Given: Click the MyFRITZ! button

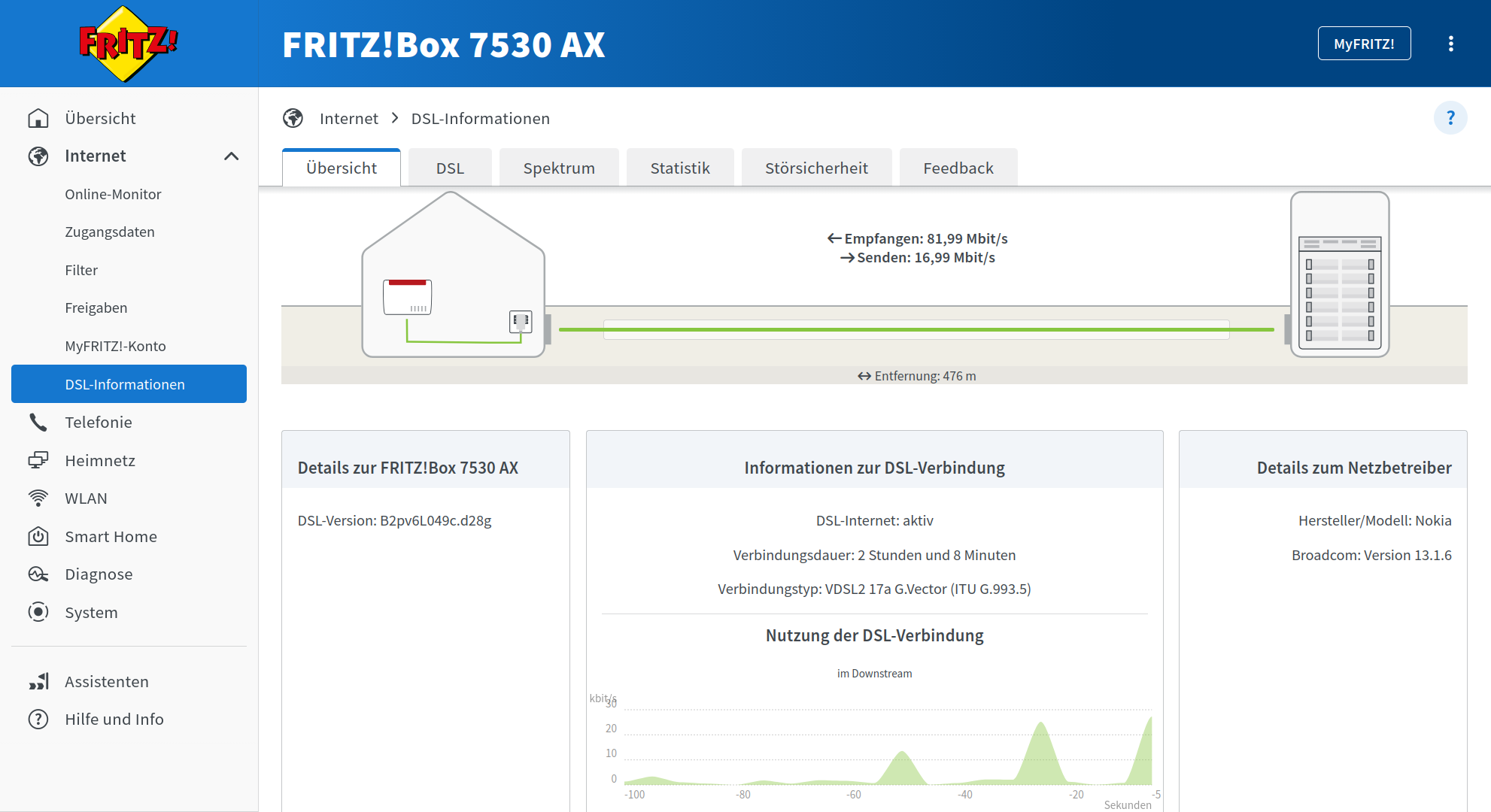Looking at the screenshot, I should click(x=1364, y=44).
